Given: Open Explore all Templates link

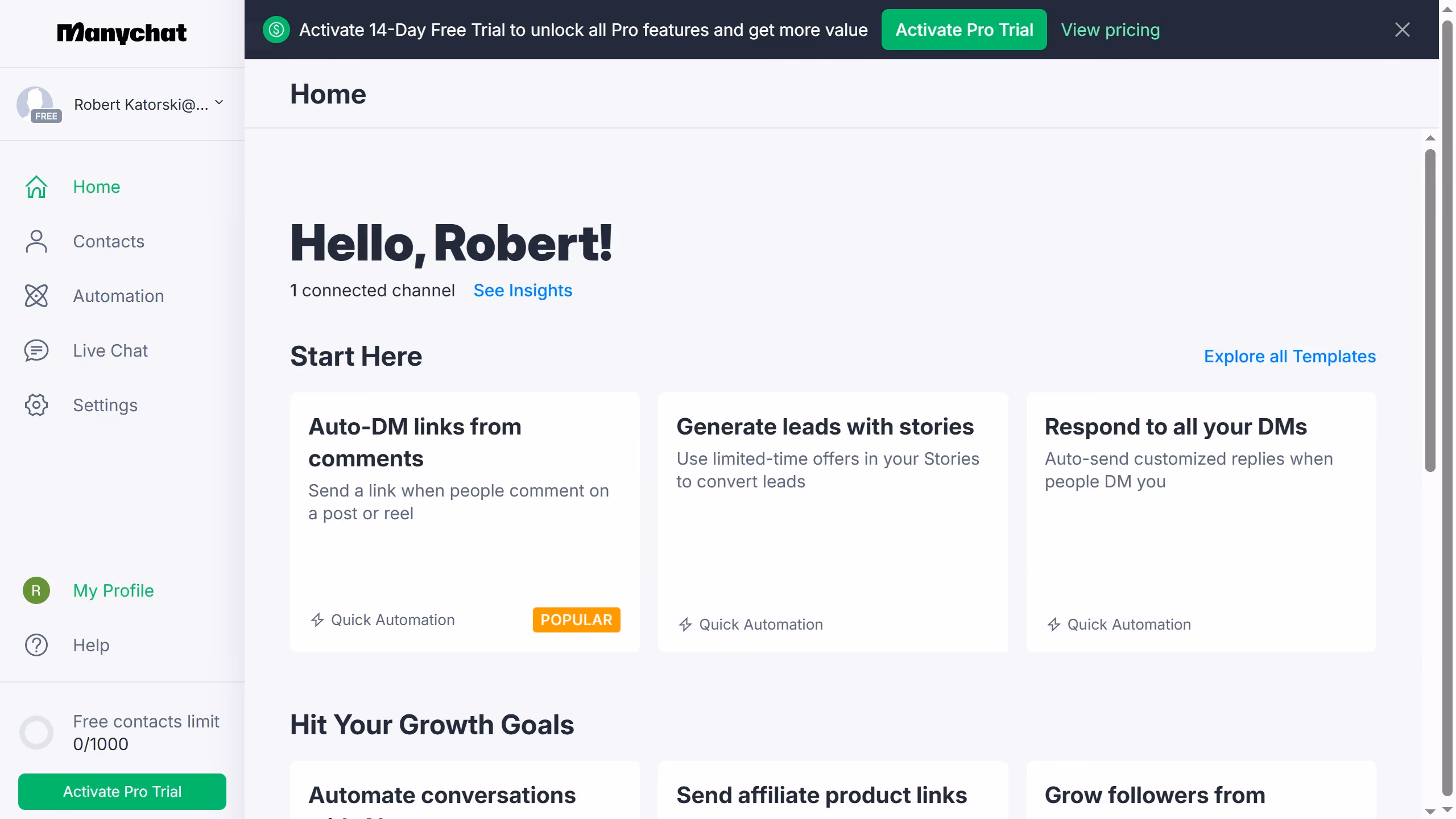Looking at the screenshot, I should click(x=1290, y=356).
